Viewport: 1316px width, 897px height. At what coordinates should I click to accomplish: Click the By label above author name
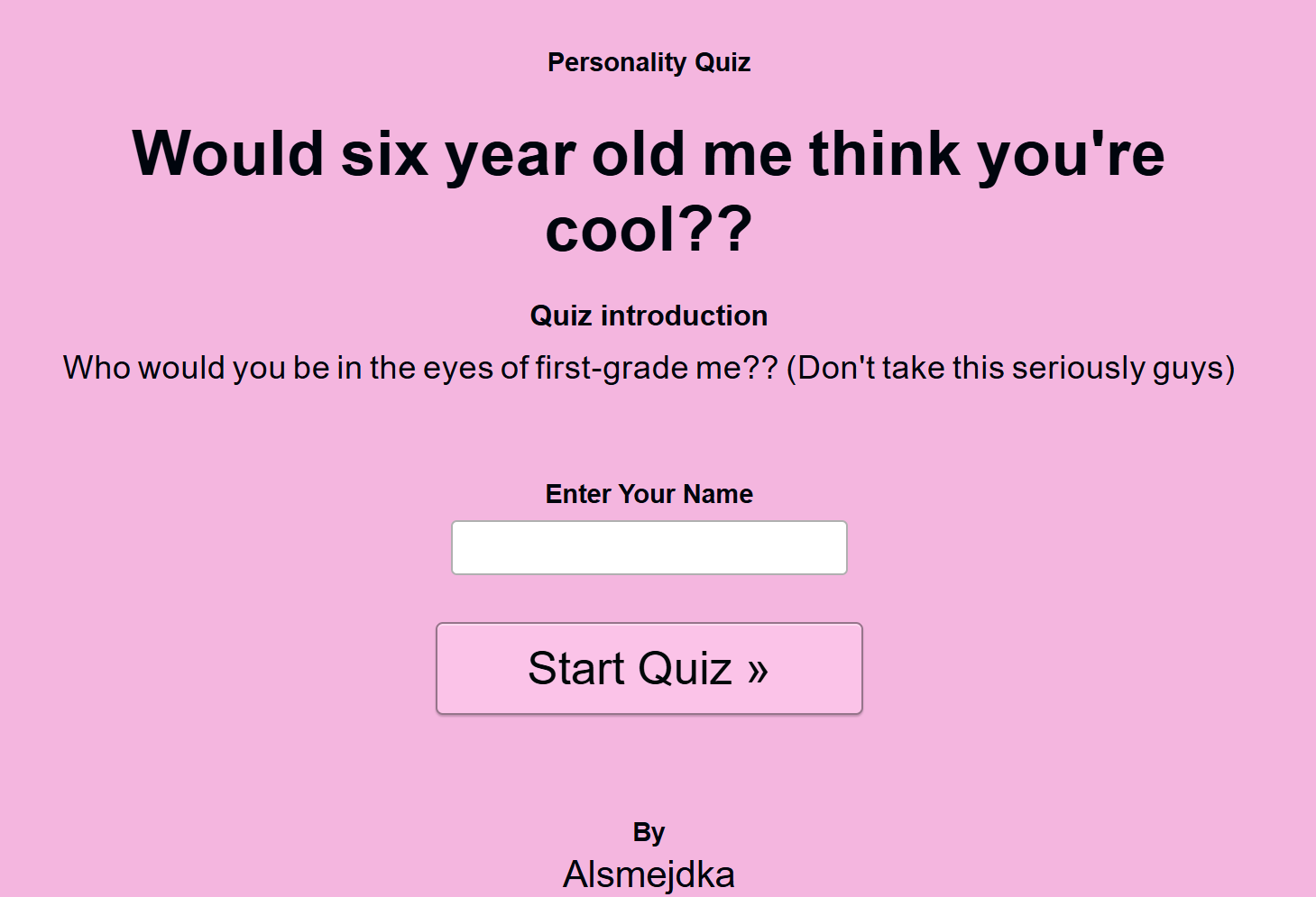[x=649, y=832]
